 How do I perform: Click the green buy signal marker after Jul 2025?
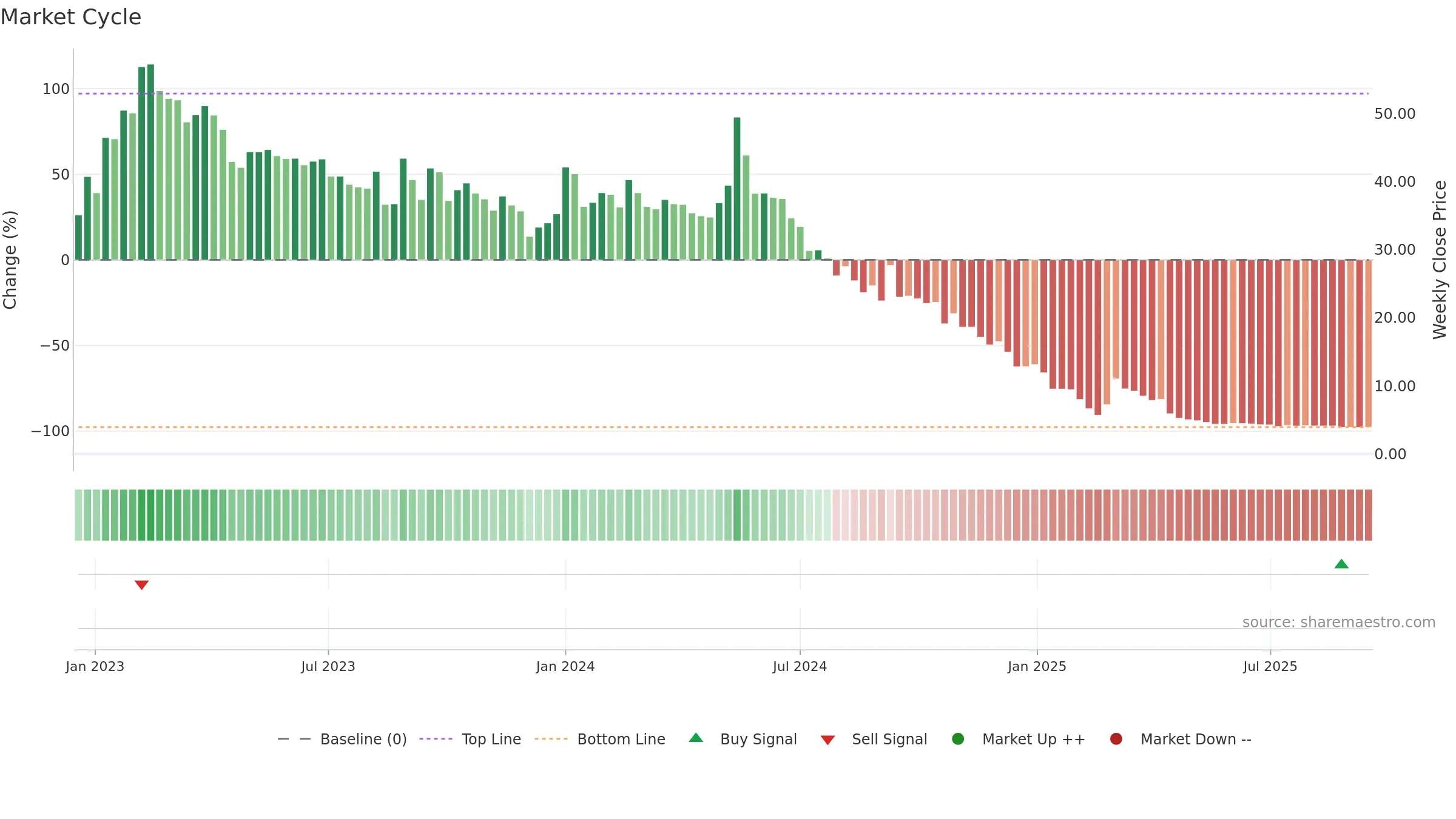[x=1341, y=564]
